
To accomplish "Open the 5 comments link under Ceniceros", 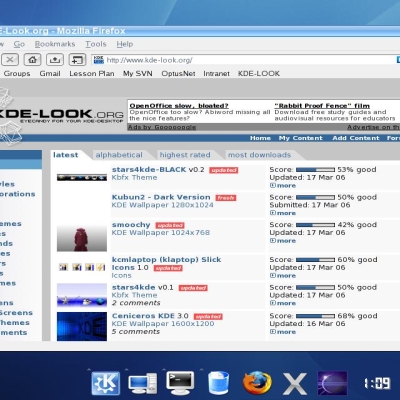I will (136, 332).
